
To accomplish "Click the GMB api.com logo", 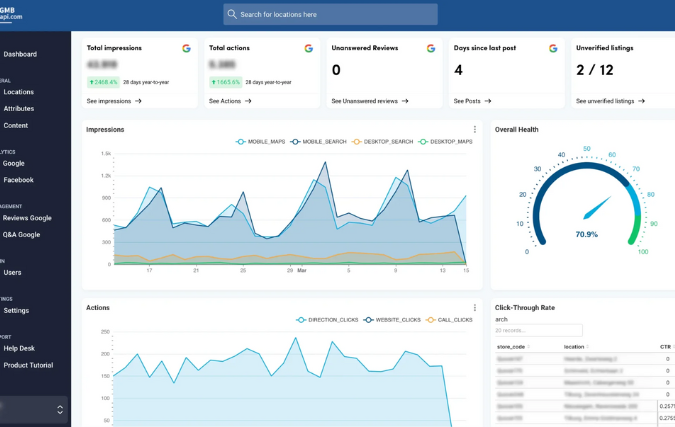I will tap(11, 14).
